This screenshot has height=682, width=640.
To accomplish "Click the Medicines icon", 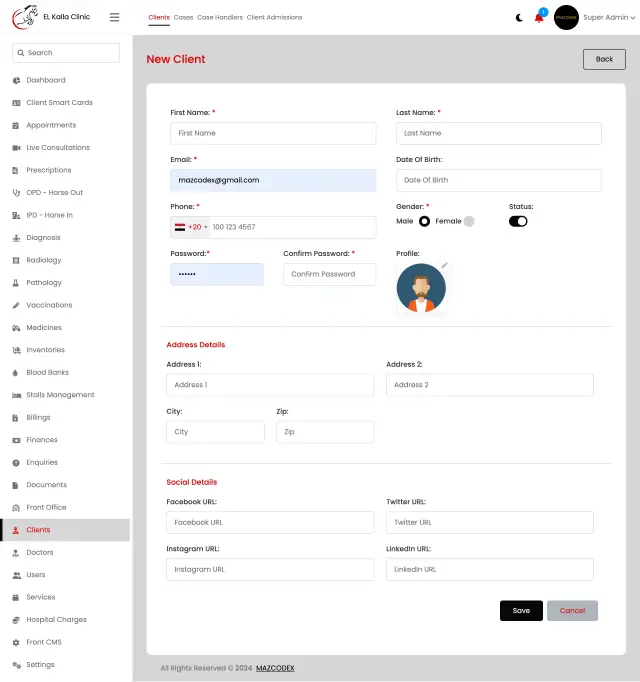I will (x=16, y=328).
